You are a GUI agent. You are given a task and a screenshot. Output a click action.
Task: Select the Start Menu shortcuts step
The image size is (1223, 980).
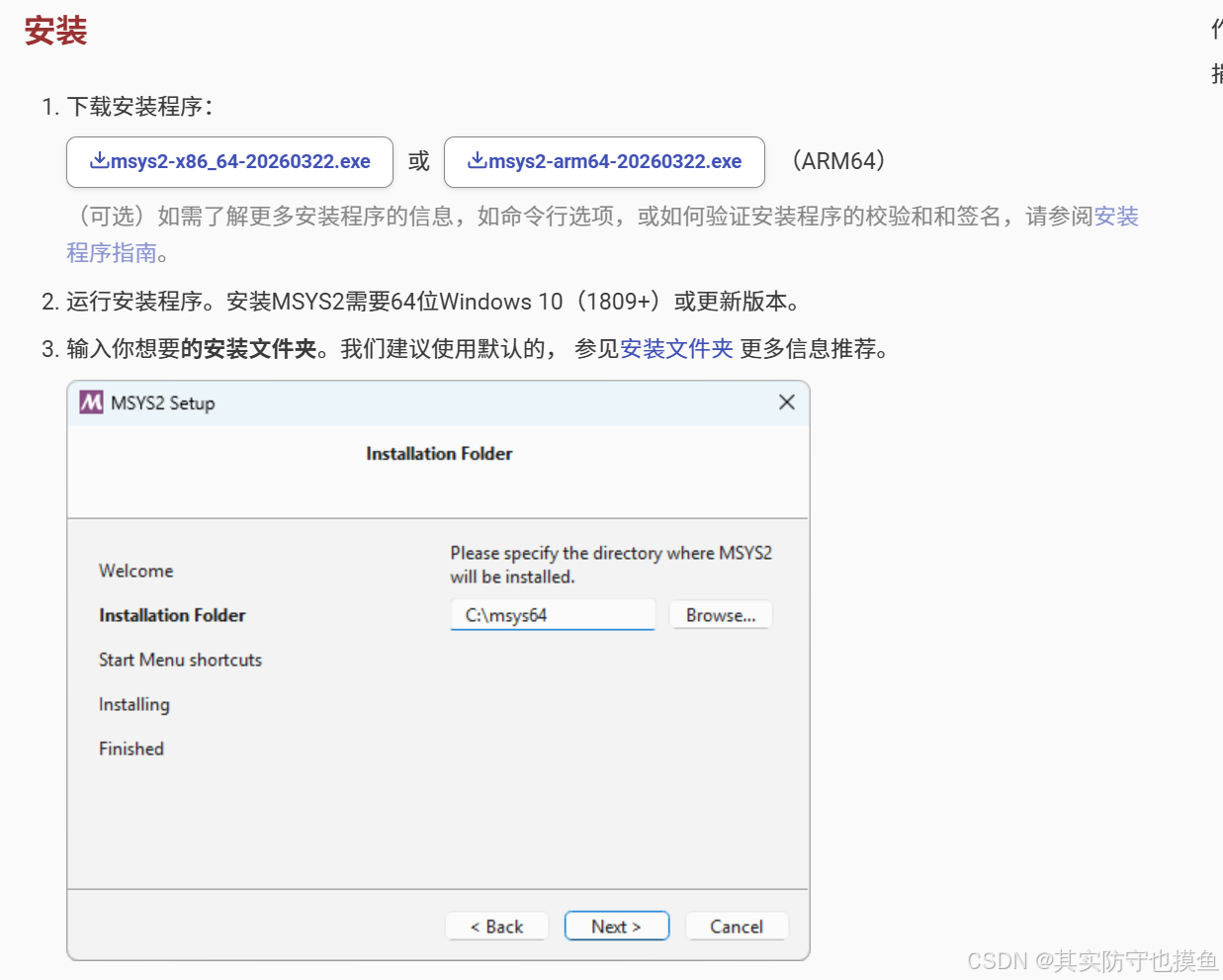180,660
